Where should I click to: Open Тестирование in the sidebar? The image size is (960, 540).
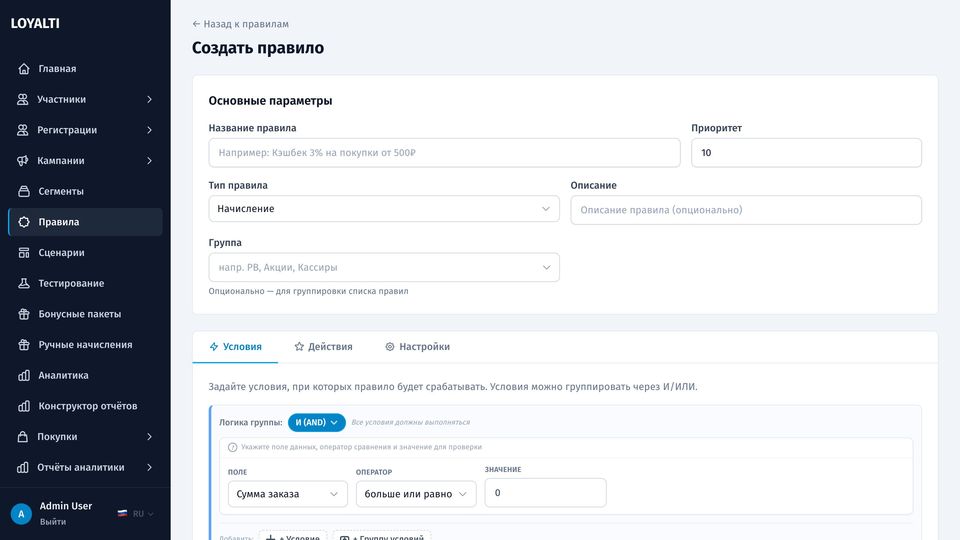point(85,283)
